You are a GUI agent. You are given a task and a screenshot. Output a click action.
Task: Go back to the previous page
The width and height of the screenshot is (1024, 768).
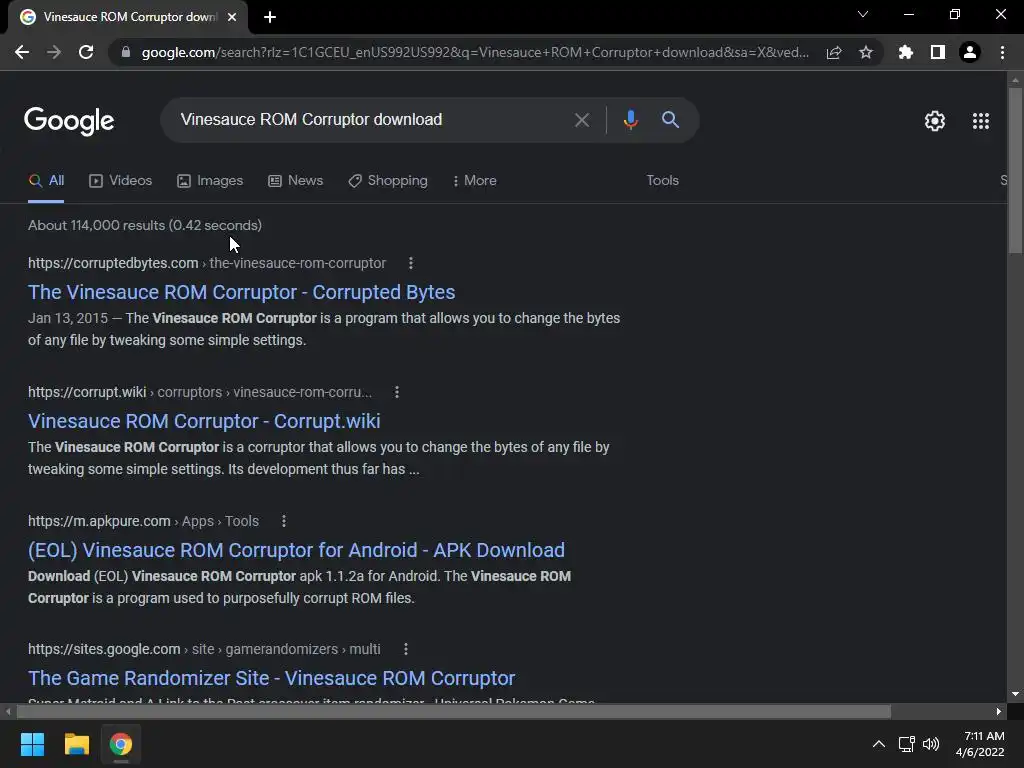click(x=22, y=52)
